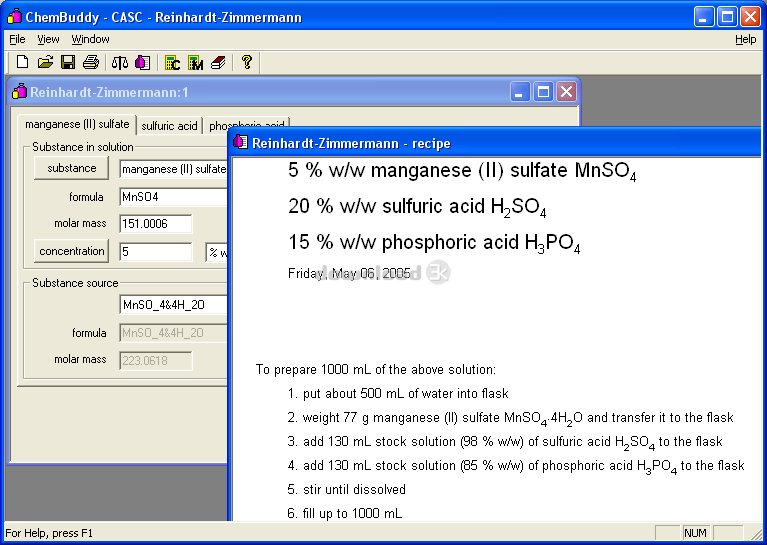The image size is (767, 545).
Task: Click the MnSO4 formula input field
Action: 174,197
